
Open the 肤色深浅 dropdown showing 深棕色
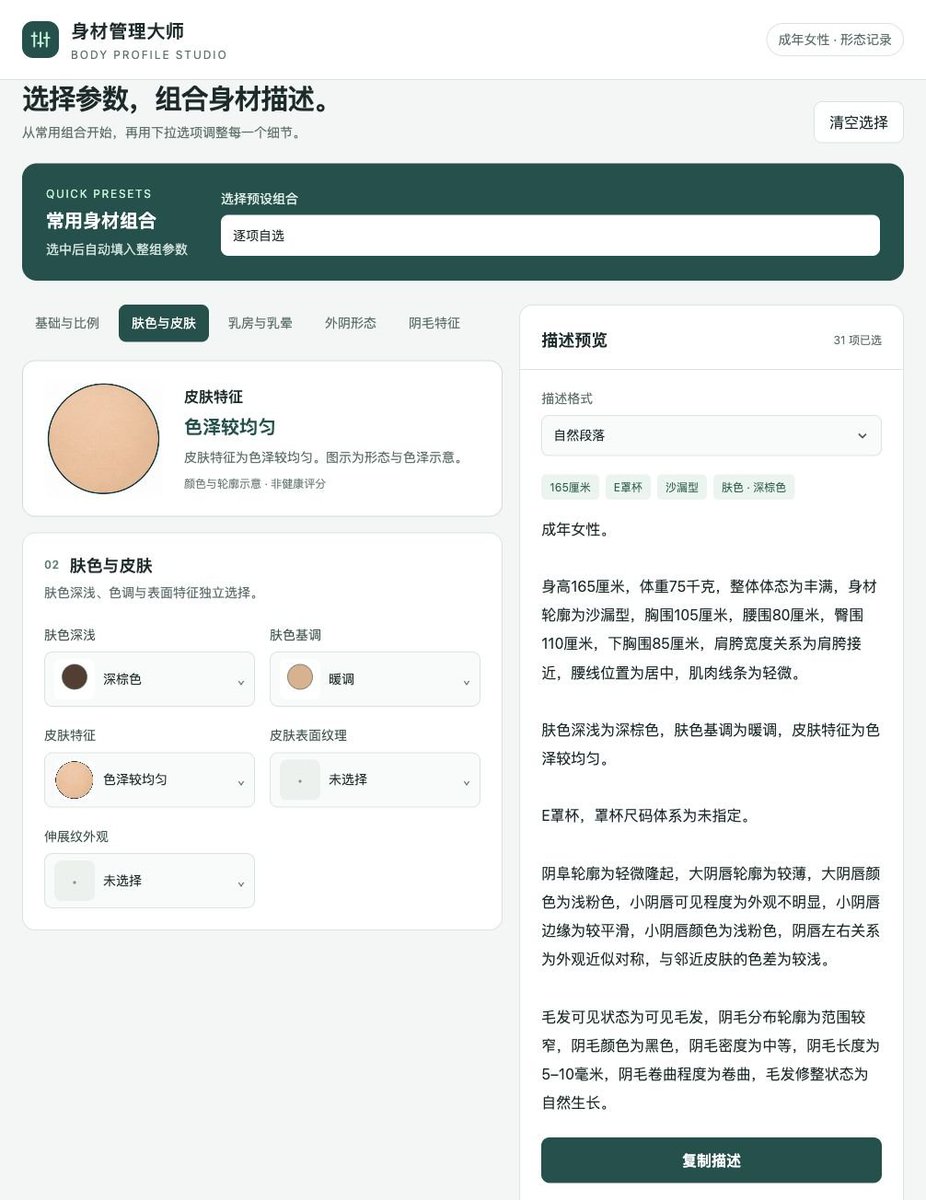tap(149, 679)
